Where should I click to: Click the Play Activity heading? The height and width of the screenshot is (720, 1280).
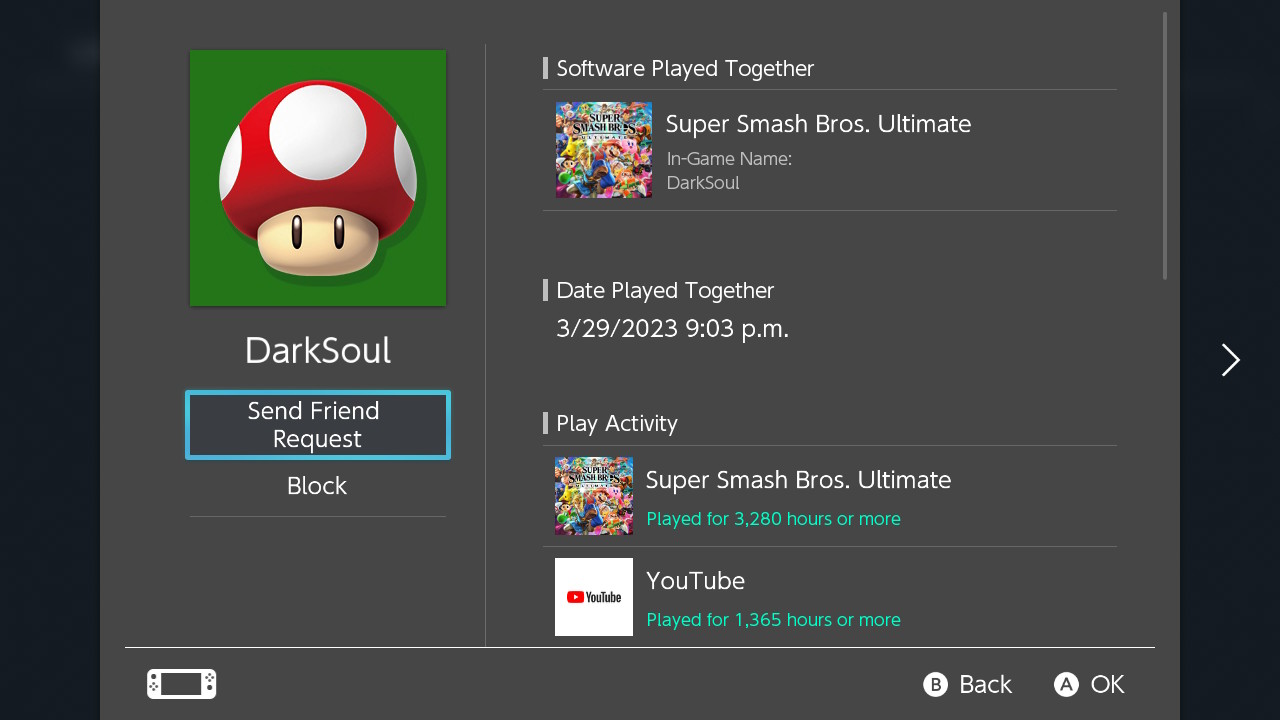pos(617,423)
